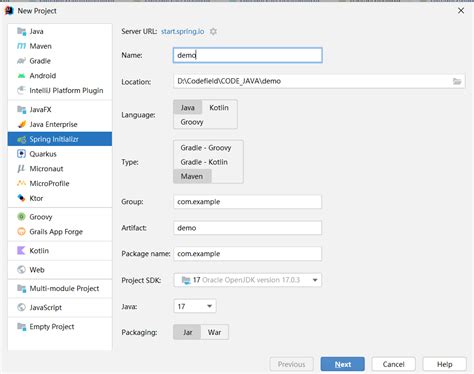474x374 pixels.
Task: Click the Next button
Action: pos(343,364)
